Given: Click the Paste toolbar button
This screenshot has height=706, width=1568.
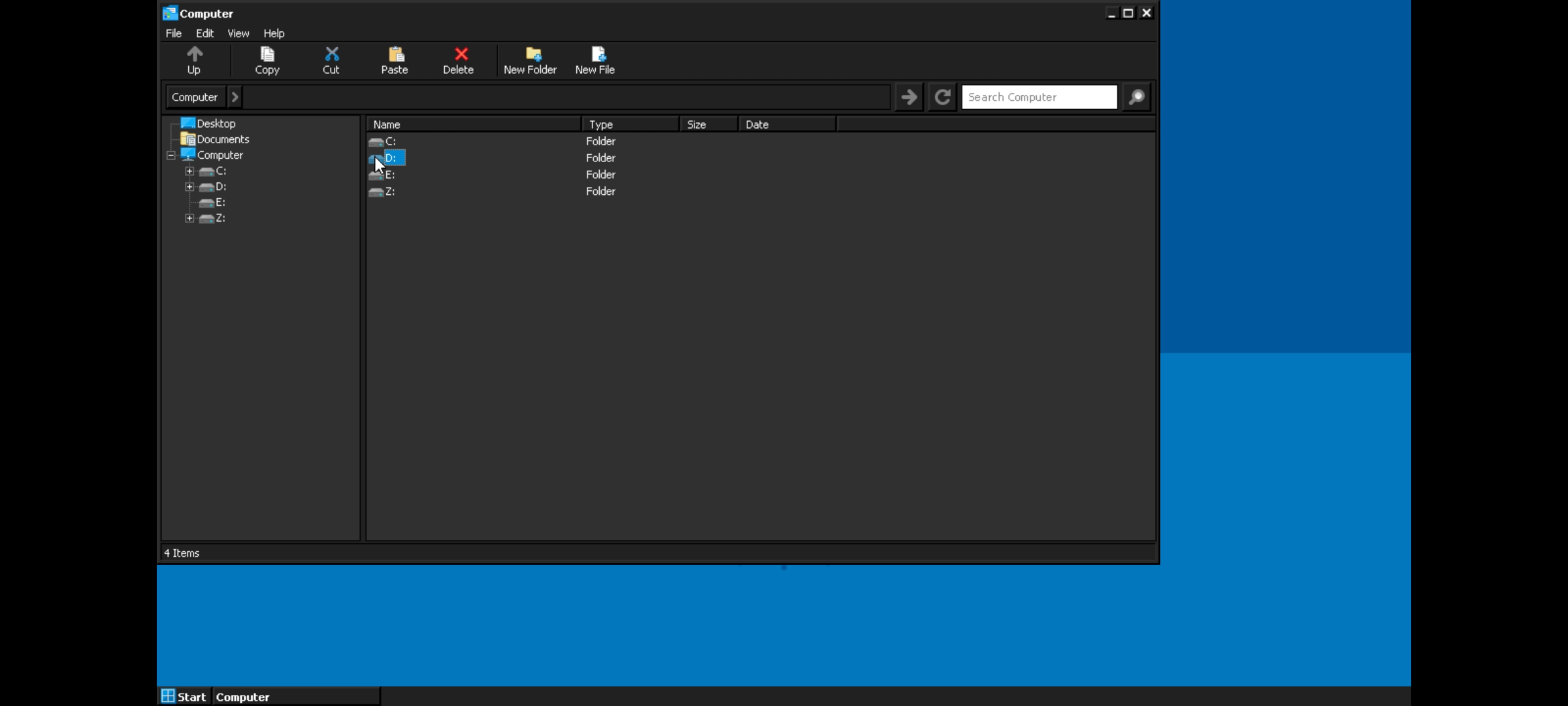Looking at the screenshot, I should point(395,61).
